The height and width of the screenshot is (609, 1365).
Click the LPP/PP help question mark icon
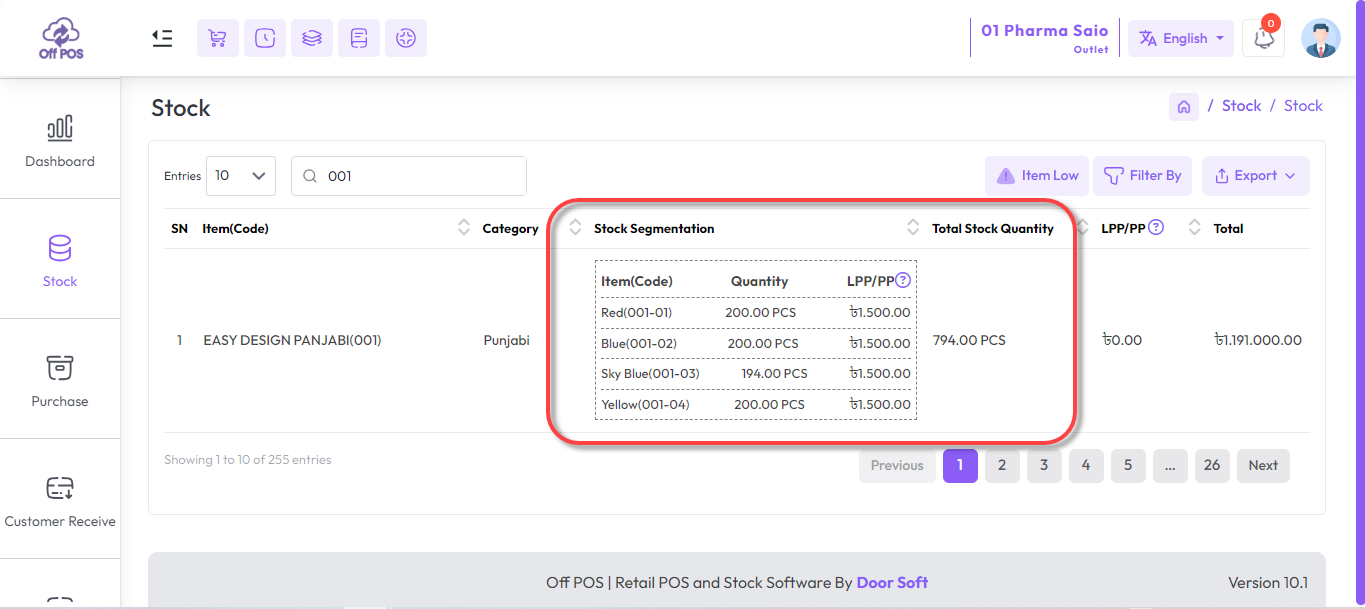[x=1157, y=227]
